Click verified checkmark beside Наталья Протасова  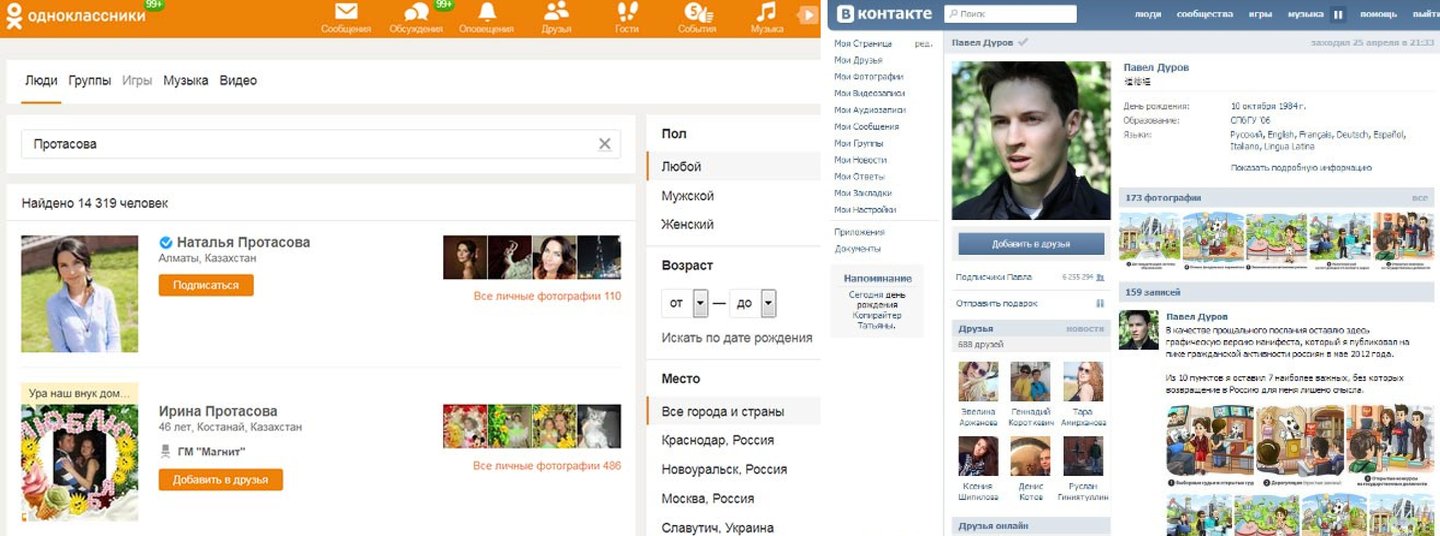166,242
